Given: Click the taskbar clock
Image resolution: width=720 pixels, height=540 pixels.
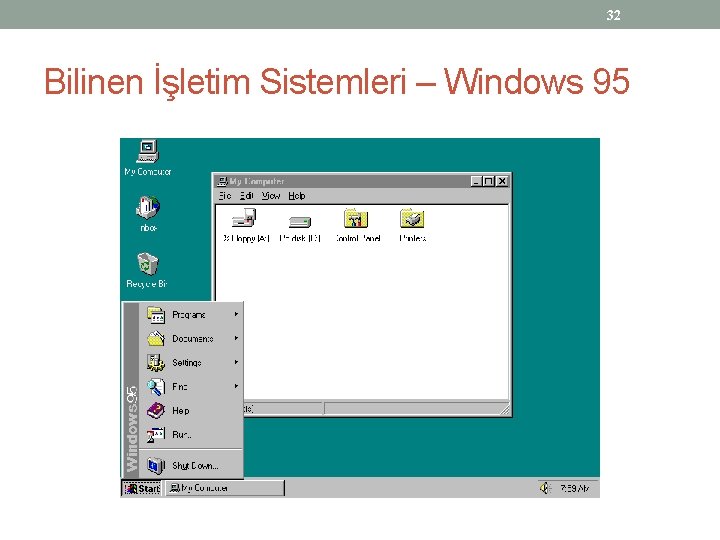Looking at the screenshot, I should (575, 488).
